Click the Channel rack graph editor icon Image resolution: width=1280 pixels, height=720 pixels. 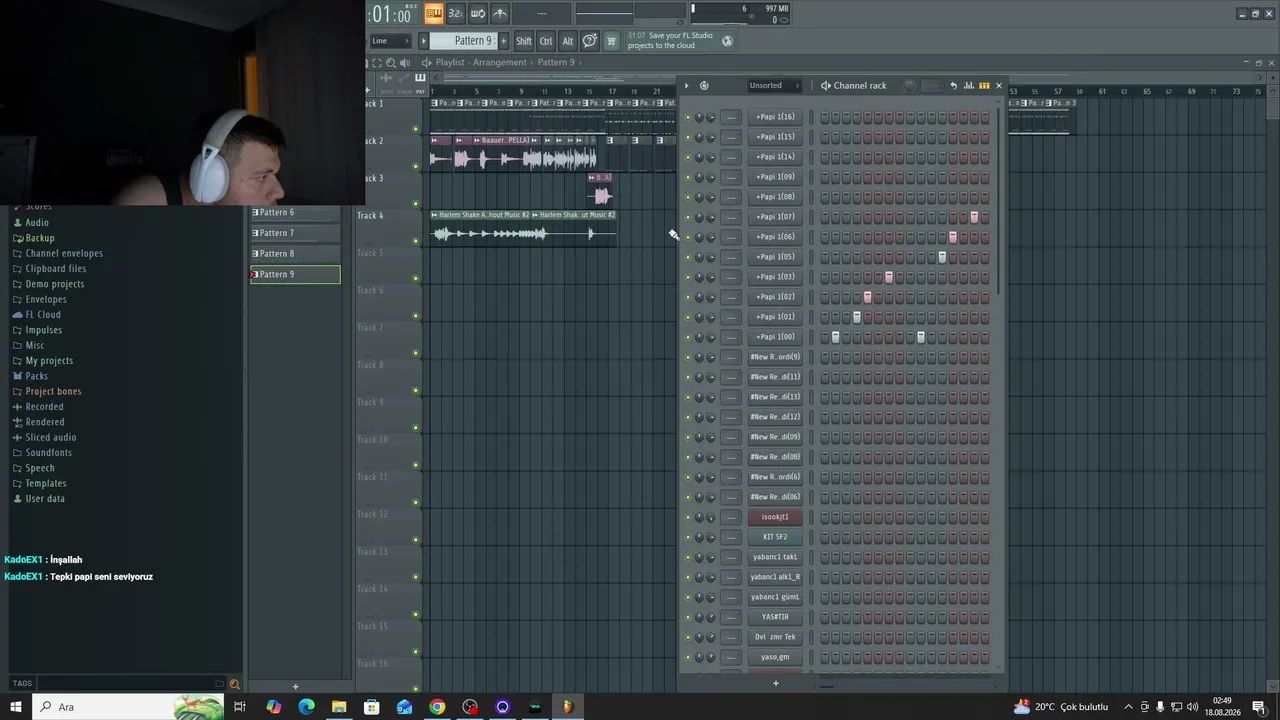tap(968, 85)
